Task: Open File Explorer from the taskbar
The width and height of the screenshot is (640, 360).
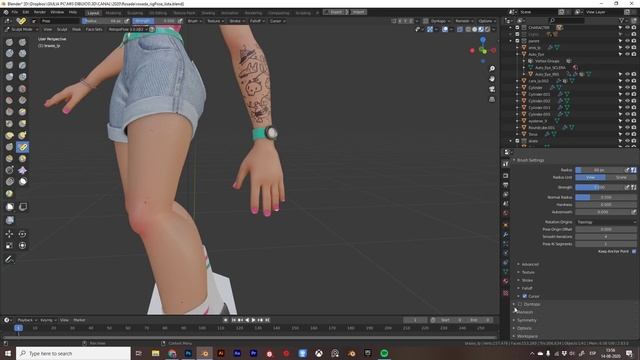Action: pyautogui.click(x=156, y=353)
